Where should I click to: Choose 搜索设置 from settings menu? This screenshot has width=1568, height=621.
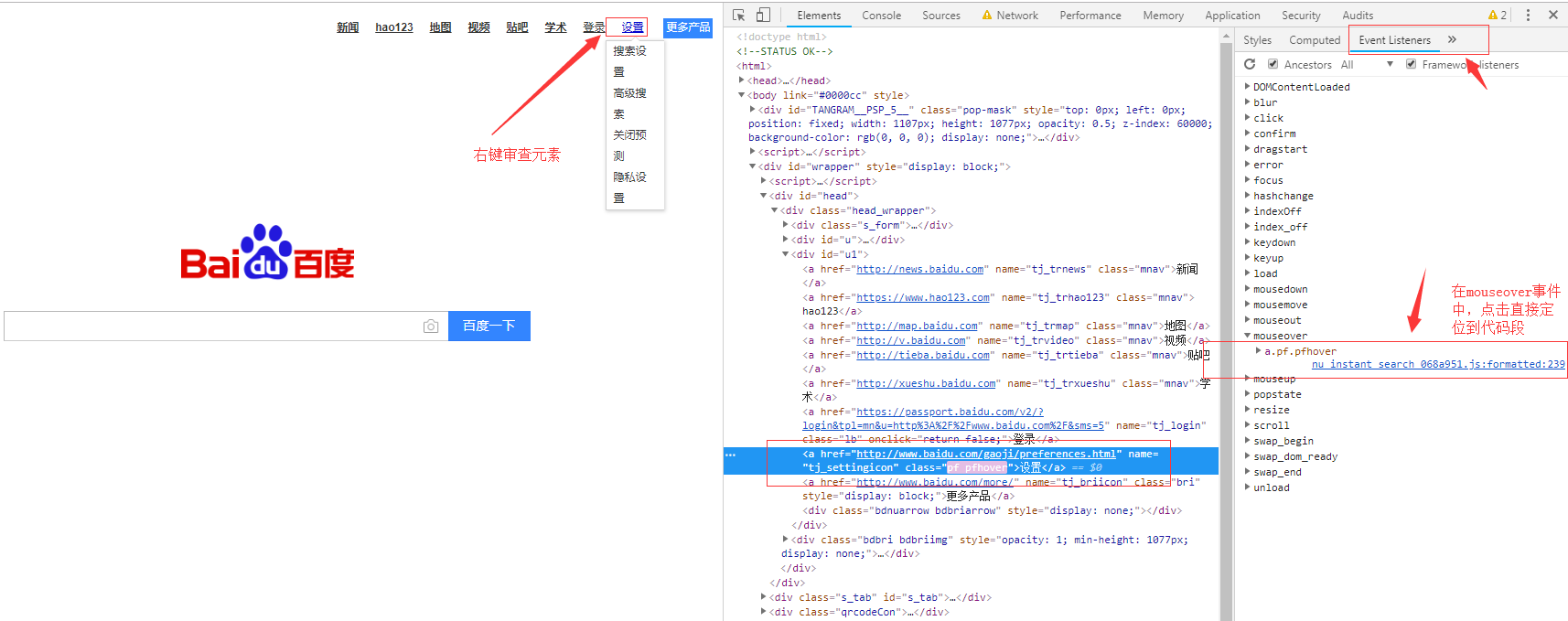(x=630, y=61)
